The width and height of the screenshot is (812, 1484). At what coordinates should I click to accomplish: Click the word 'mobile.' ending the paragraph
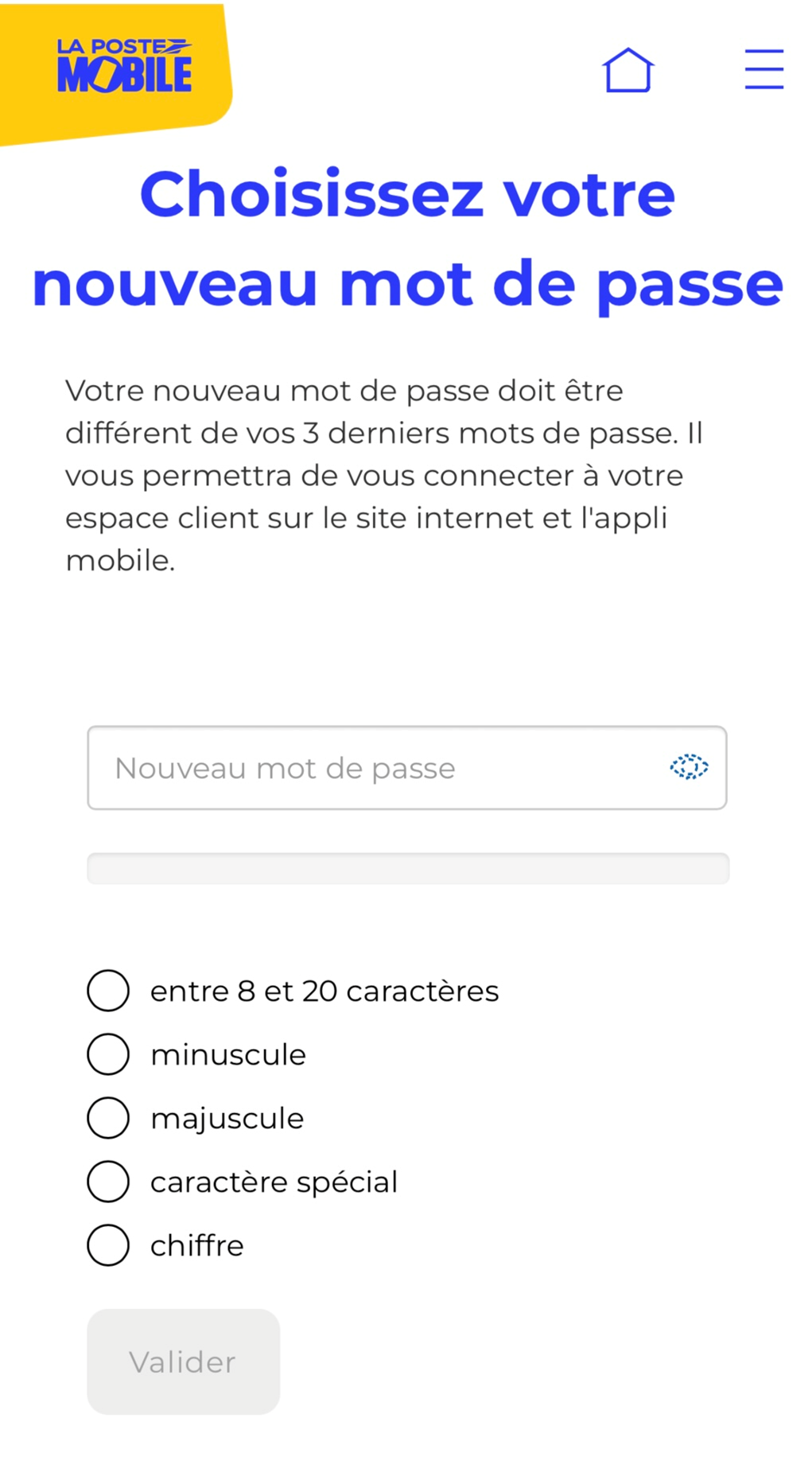120,561
